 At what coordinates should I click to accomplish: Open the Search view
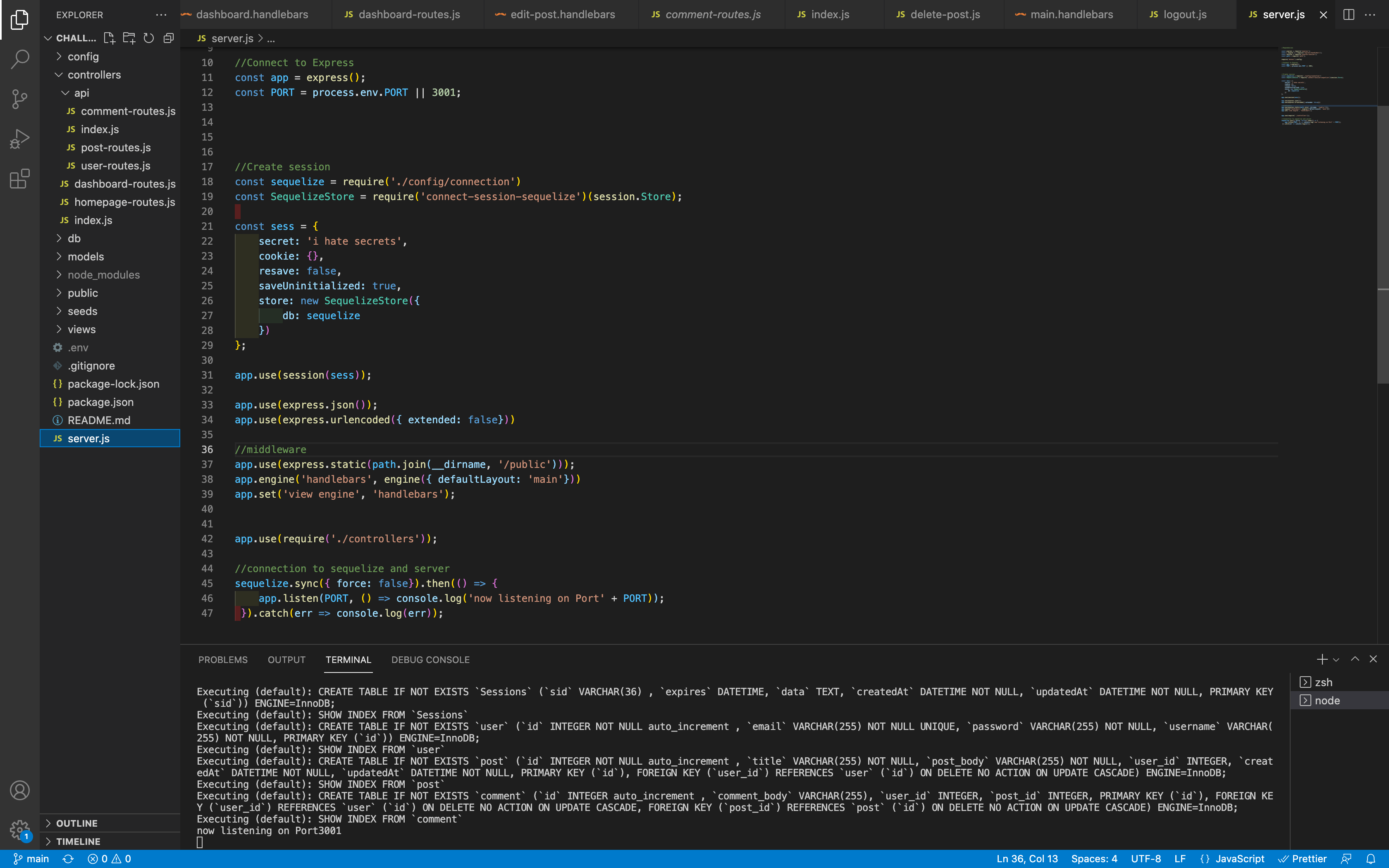click(19, 59)
